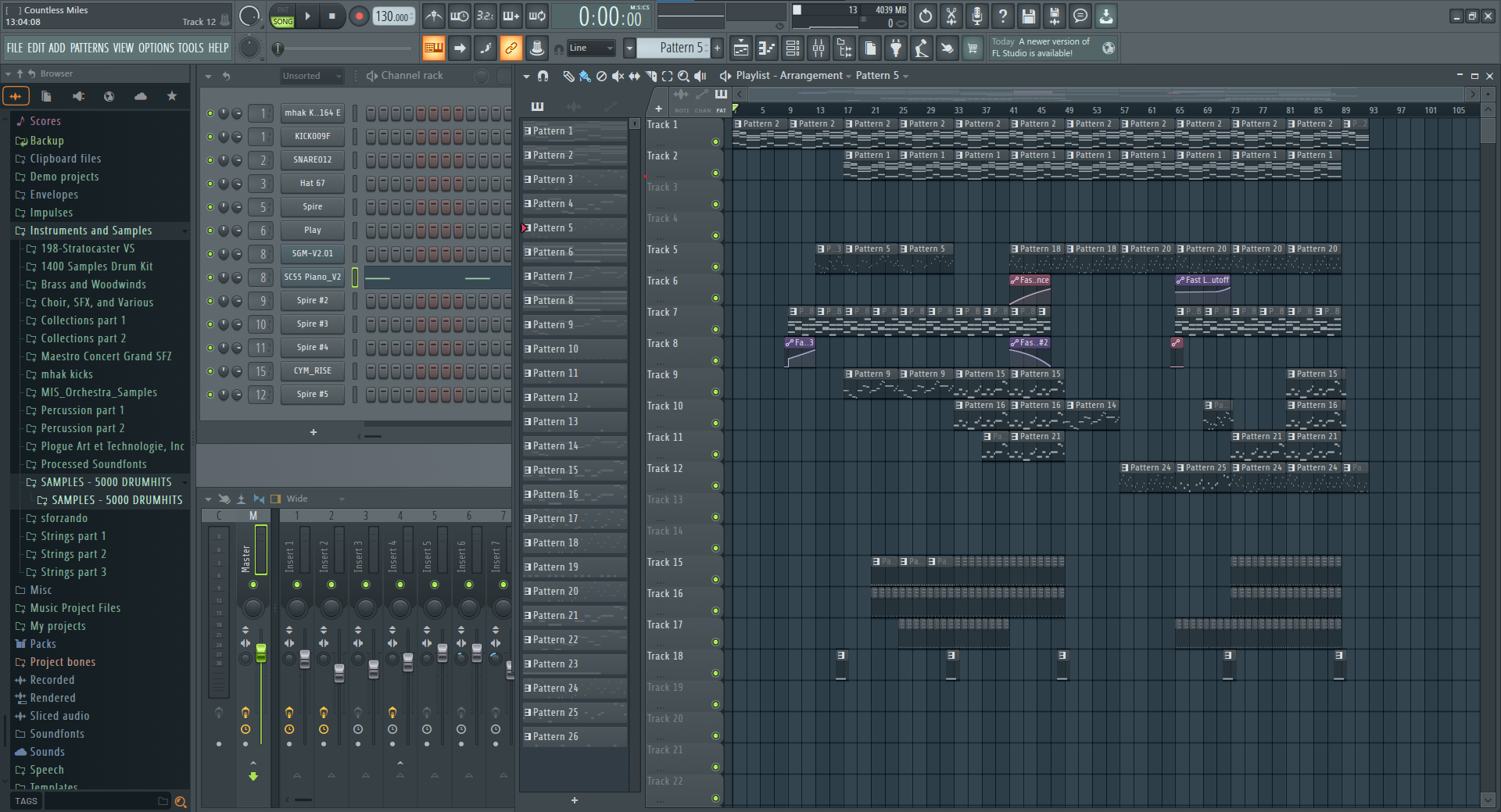Open the Browser favorites star tab

tap(172, 96)
